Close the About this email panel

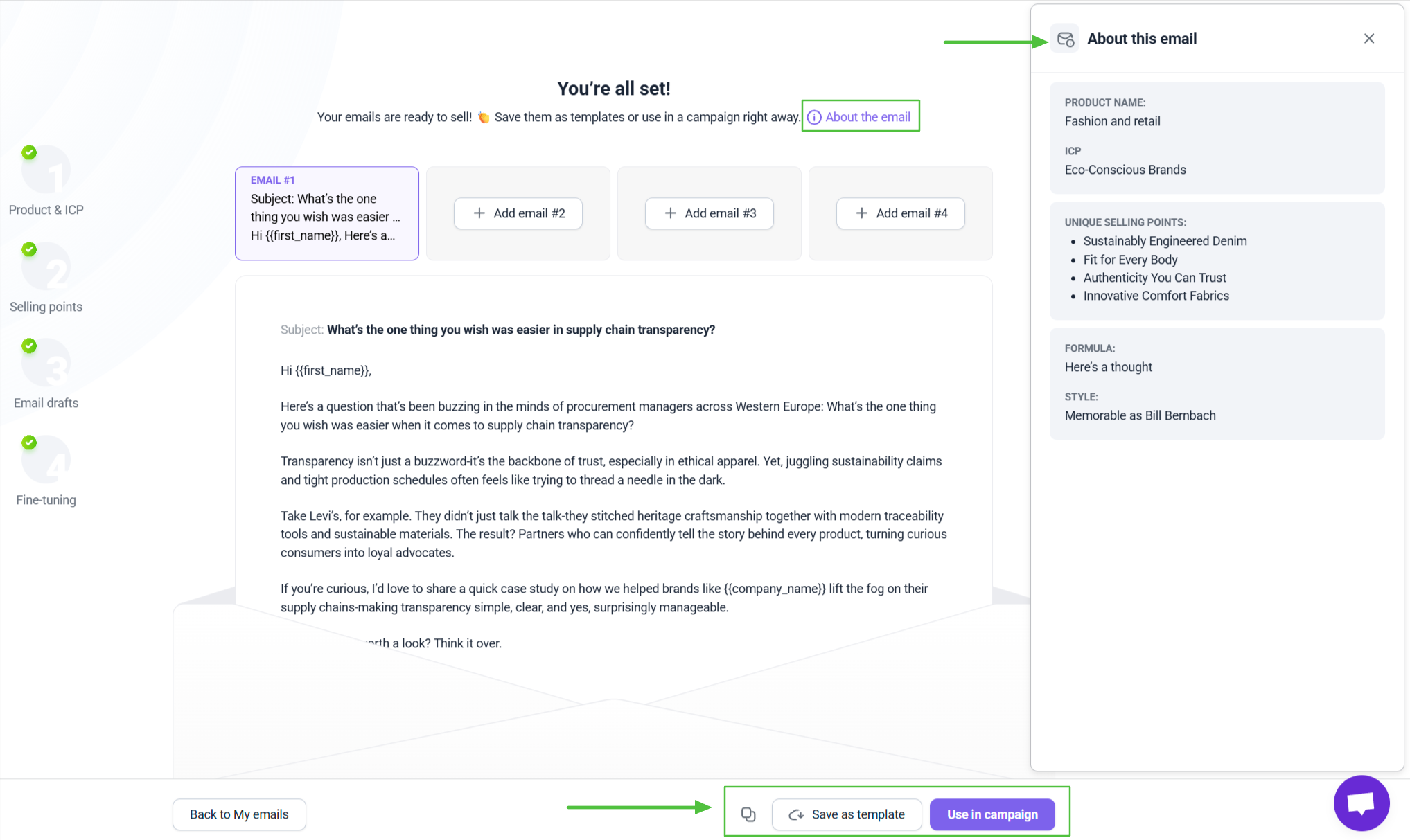pos(1369,39)
